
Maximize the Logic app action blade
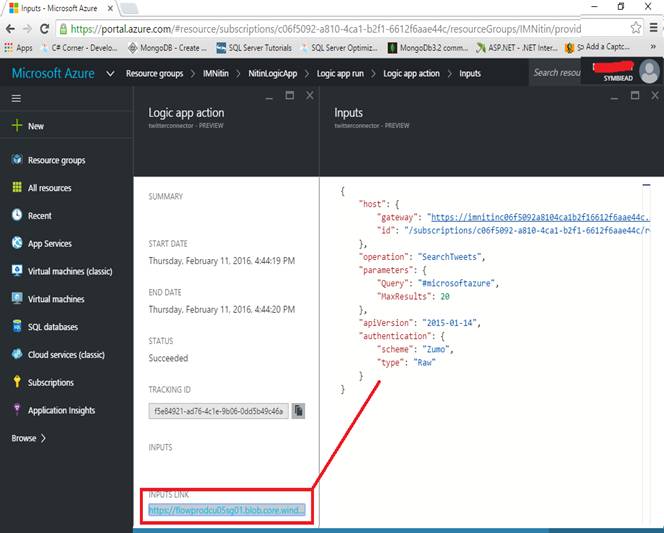290,95
